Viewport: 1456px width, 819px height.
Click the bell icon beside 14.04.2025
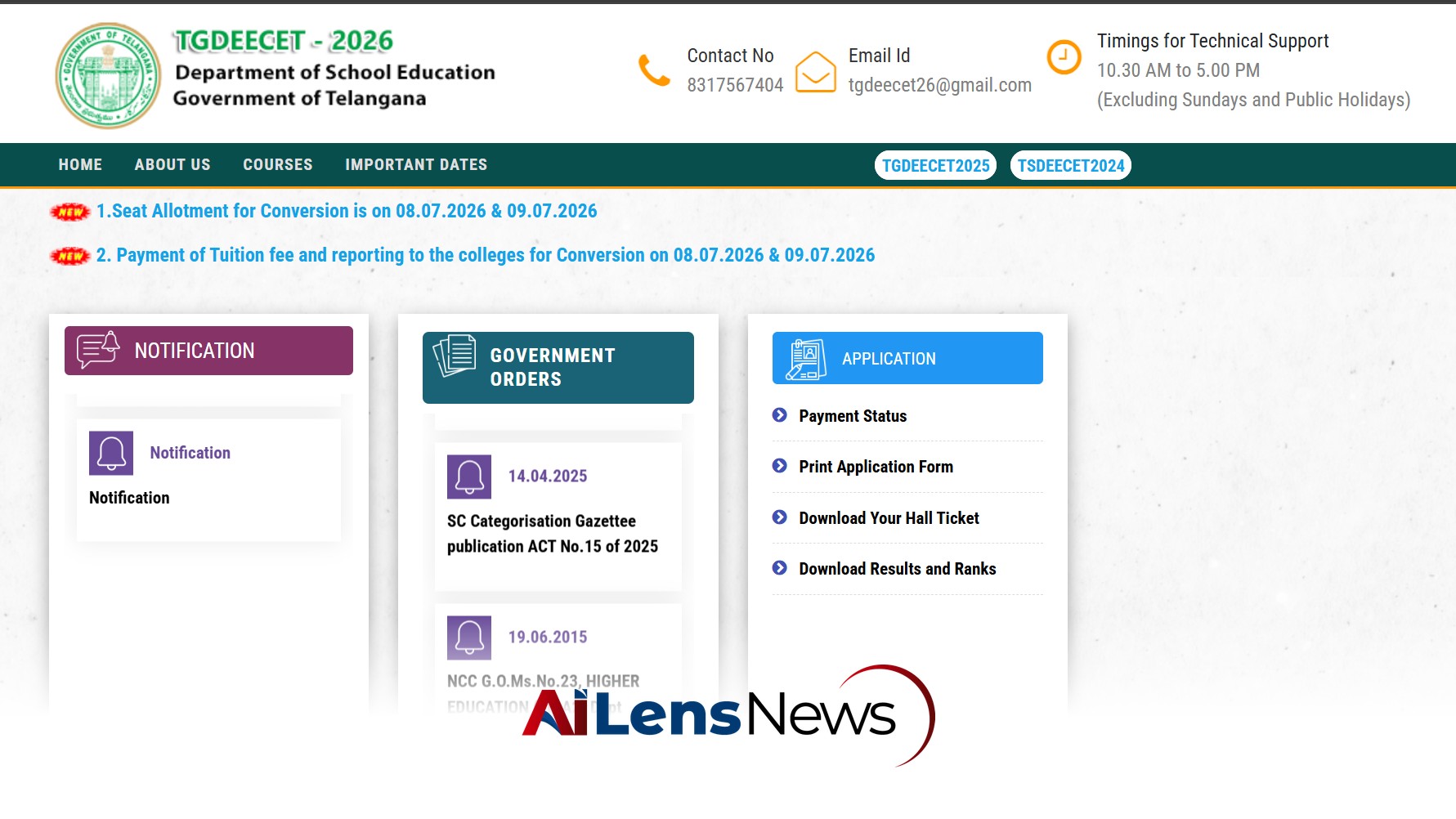pos(469,477)
